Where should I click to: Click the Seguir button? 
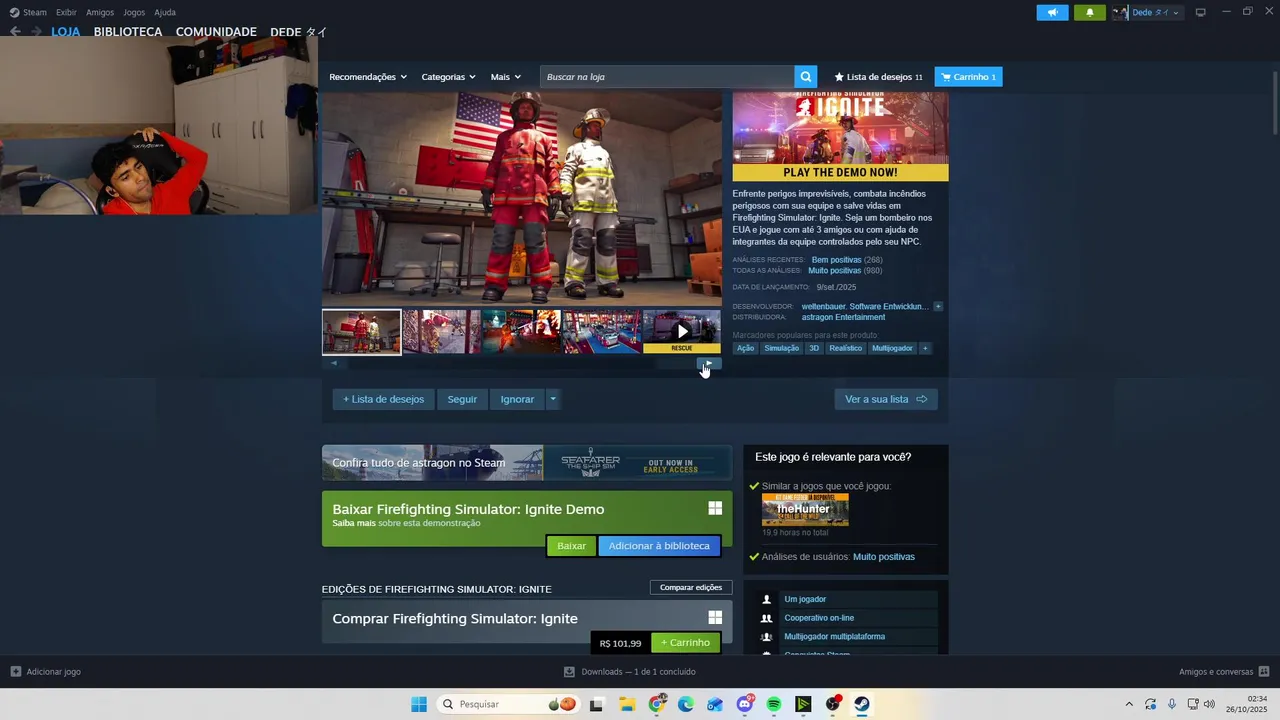(x=462, y=399)
